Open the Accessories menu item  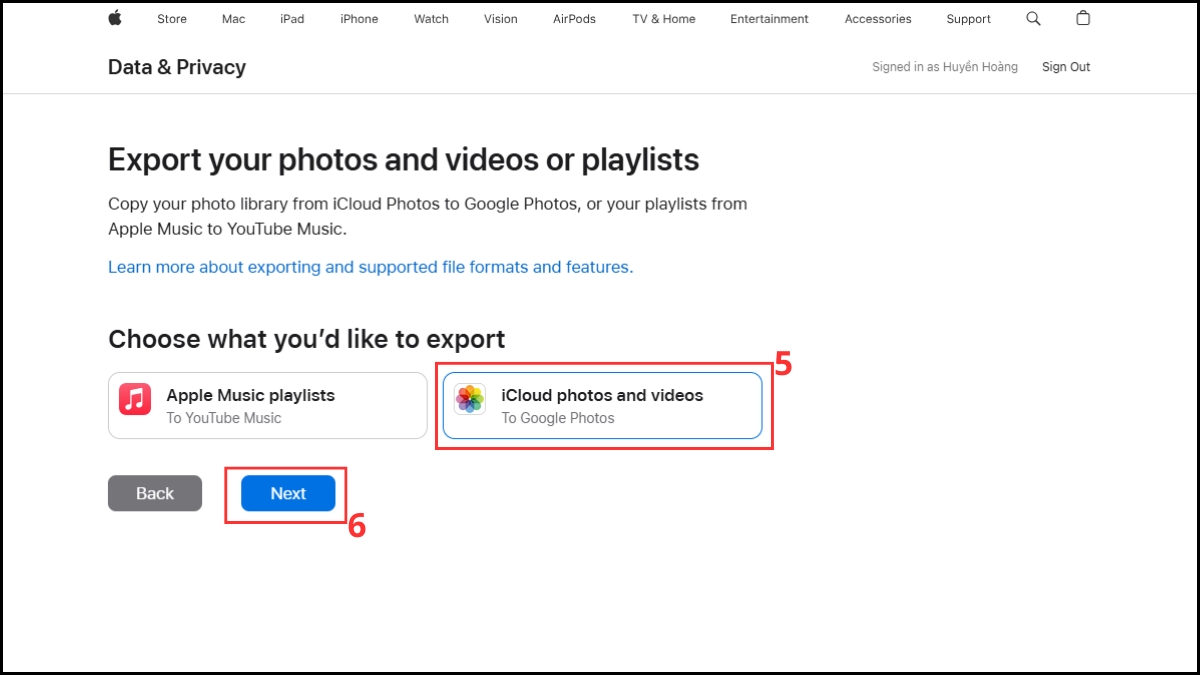[878, 19]
